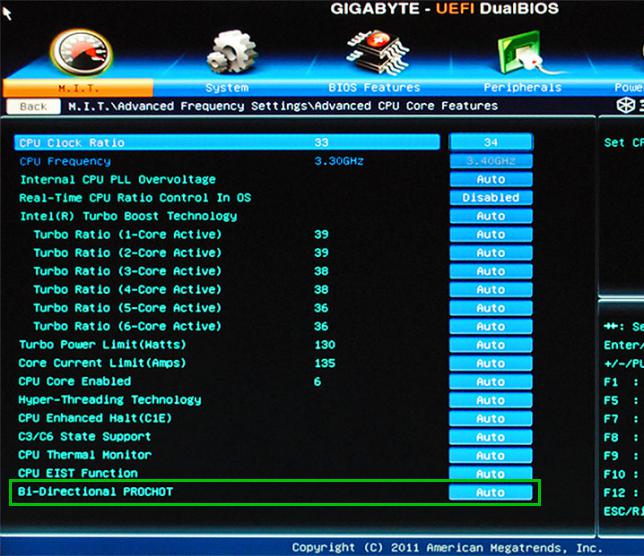644x556 pixels.
Task: Open CPU Core Enabled Auto dropdown
Action: point(491,381)
